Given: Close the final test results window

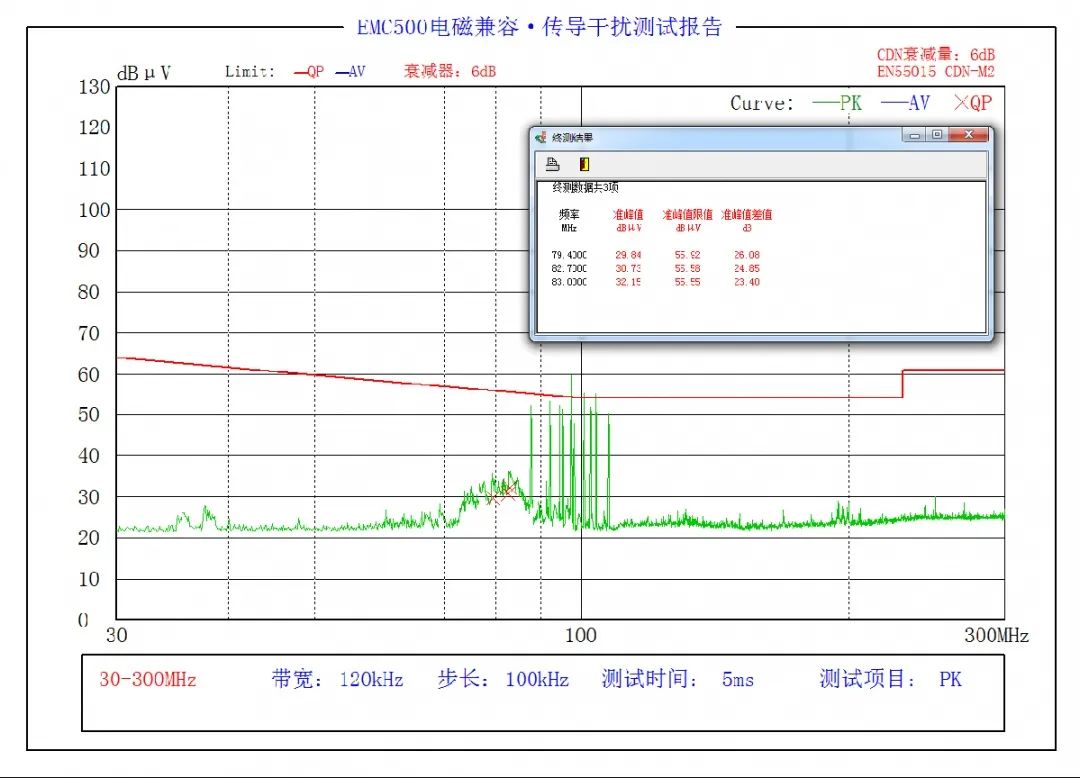Looking at the screenshot, I should tap(968, 135).
